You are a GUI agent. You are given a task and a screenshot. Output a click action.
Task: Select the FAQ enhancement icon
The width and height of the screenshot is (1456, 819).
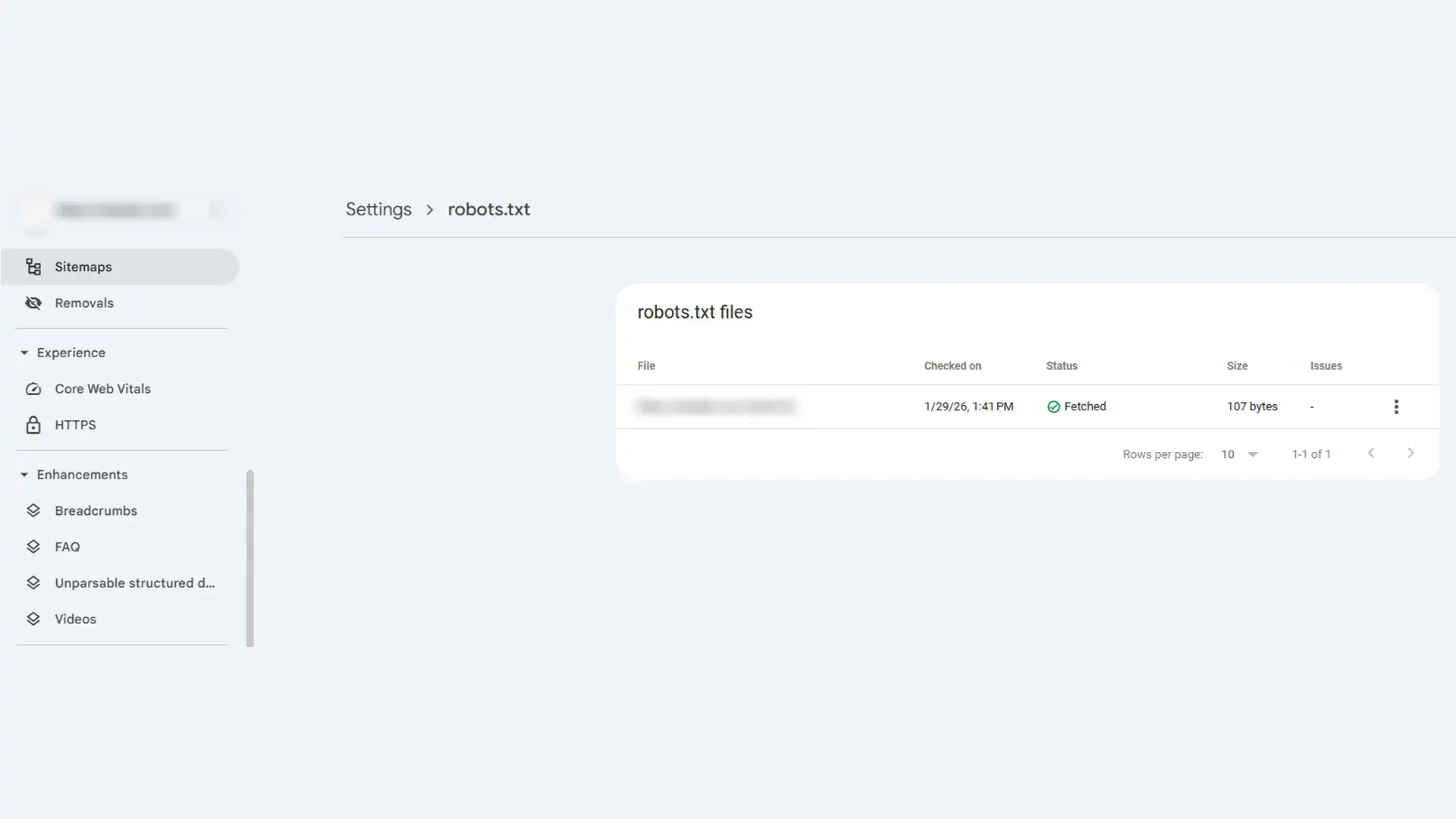tap(33, 546)
